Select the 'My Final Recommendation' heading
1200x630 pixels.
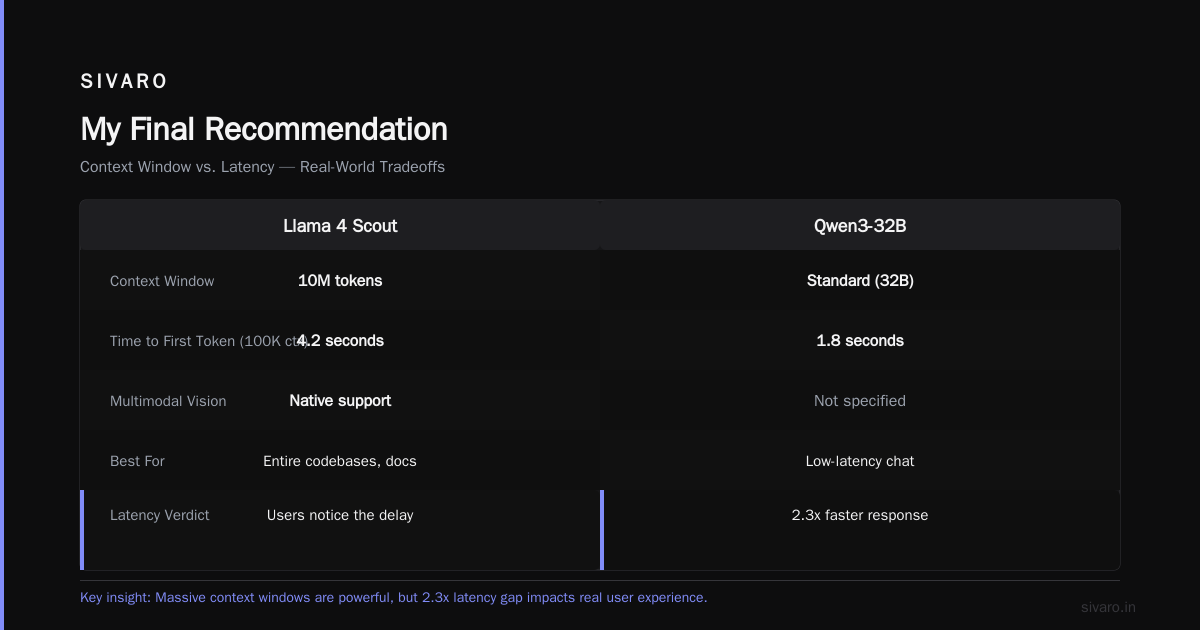coord(264,129)
